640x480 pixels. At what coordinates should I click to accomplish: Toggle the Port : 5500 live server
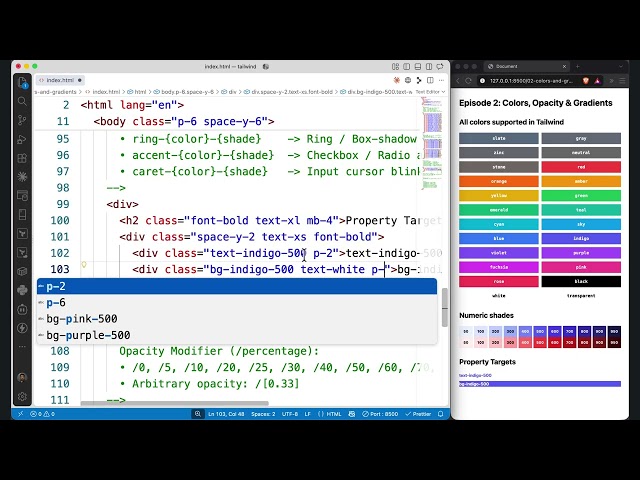coord(380,414)
